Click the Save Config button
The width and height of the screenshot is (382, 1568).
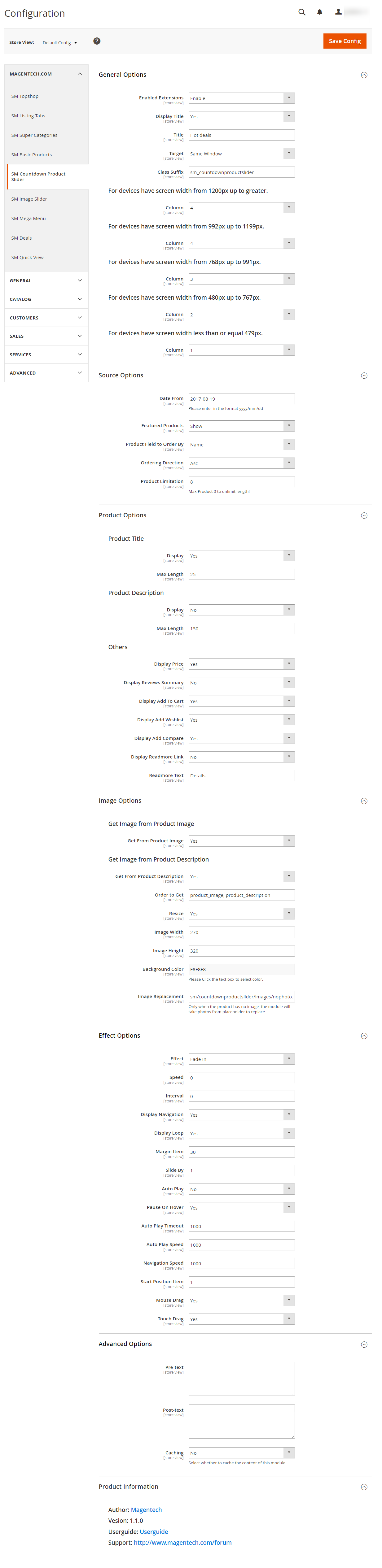click(x=344, y=41)
